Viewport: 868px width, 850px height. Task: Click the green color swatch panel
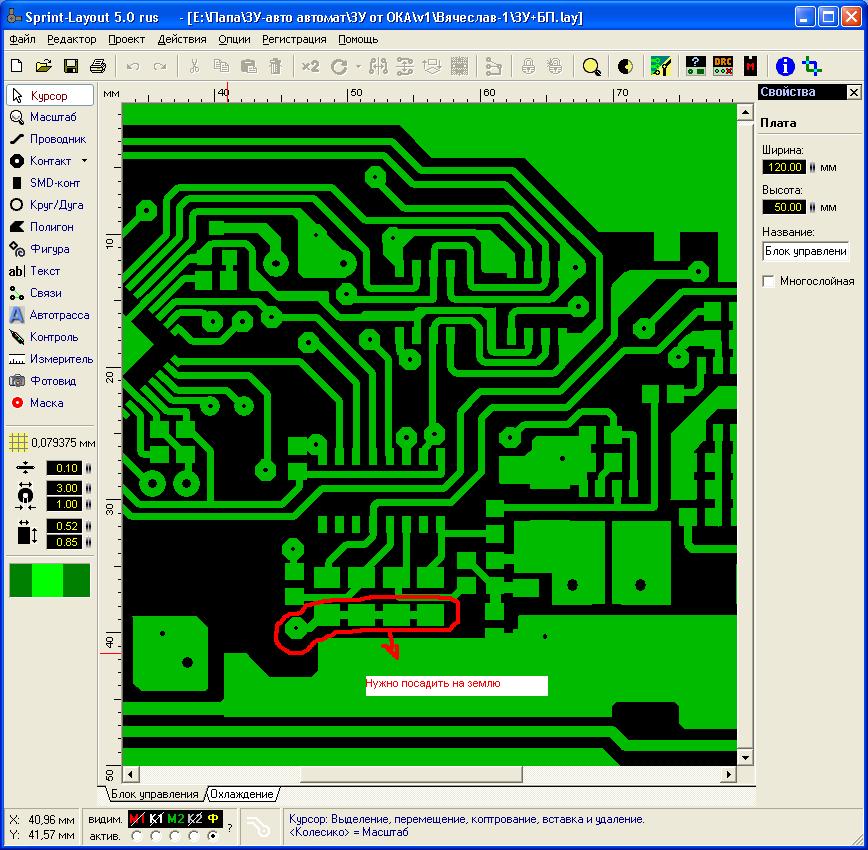pyautogui.click(x=49, y=580)
